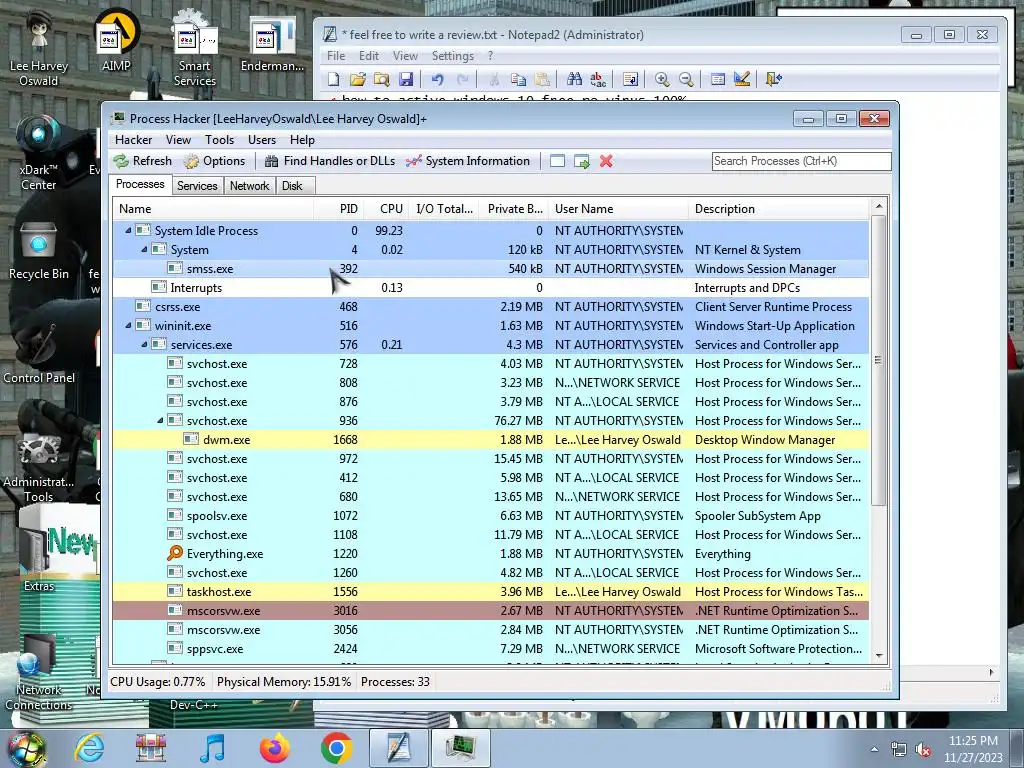Open Firefox from the taskbar
Viewport: 1024px width, 768px height.
274,747
